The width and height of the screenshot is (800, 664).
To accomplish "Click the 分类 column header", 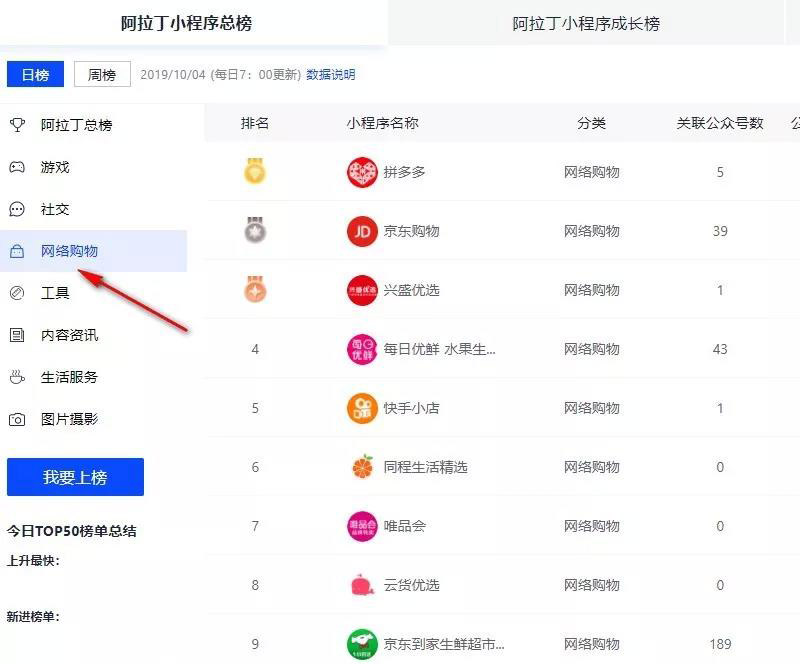I will pos(591,123).
